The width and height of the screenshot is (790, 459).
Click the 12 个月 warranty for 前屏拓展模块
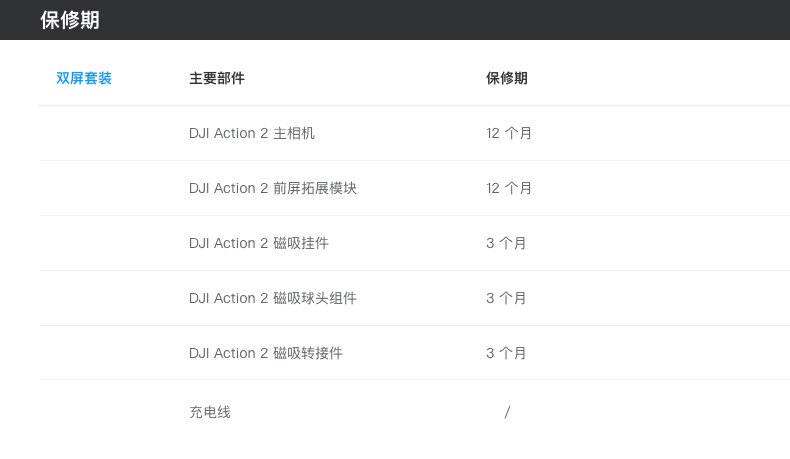click(x=508, y=188)
